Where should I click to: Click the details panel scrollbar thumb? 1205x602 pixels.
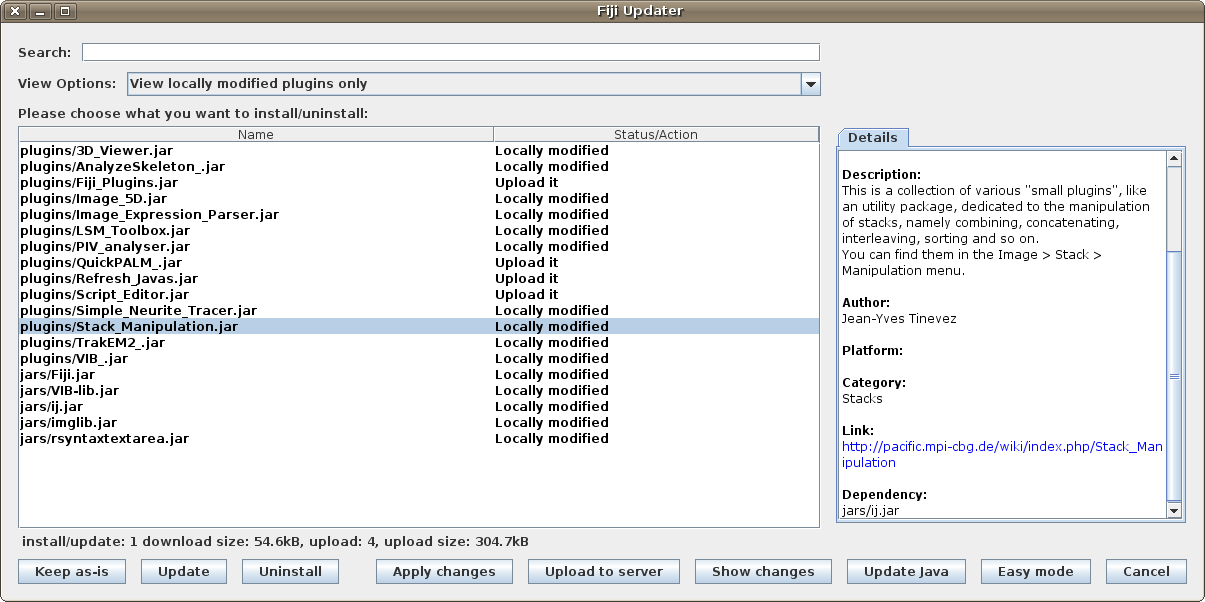pyautogui.click(x=1174, y=376)
